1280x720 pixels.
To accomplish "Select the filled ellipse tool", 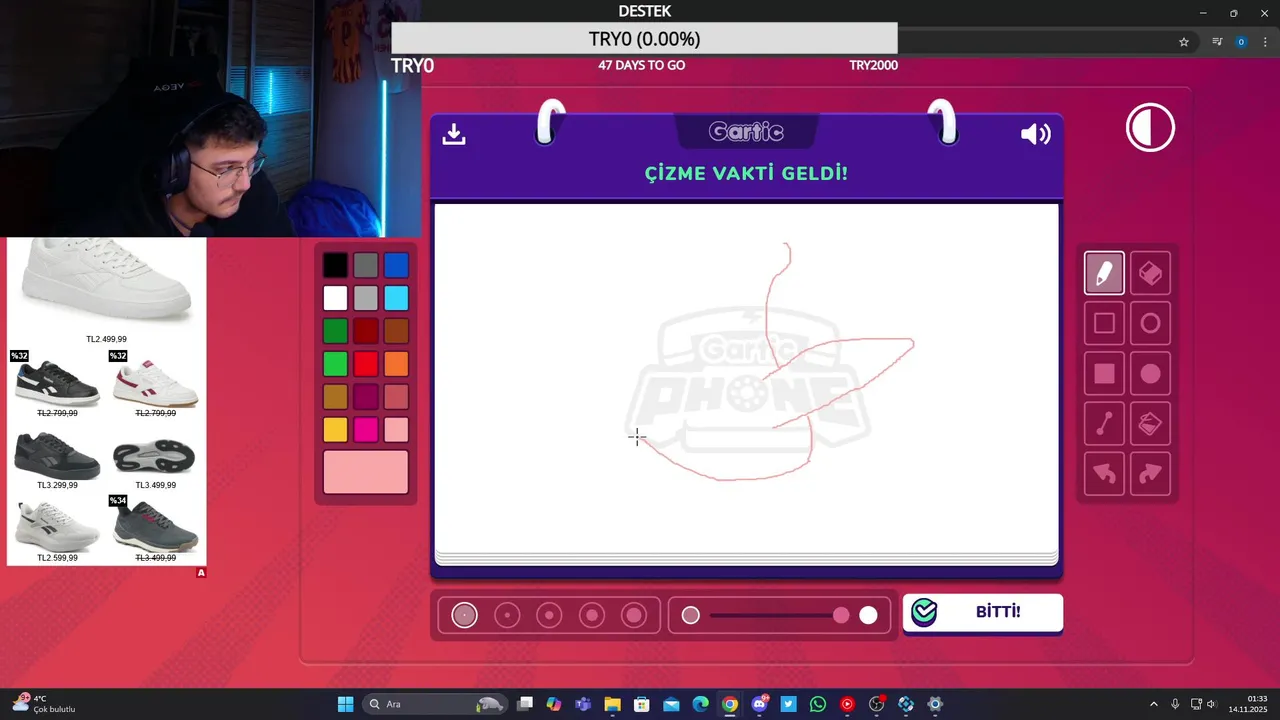I will click(1150, 374).
